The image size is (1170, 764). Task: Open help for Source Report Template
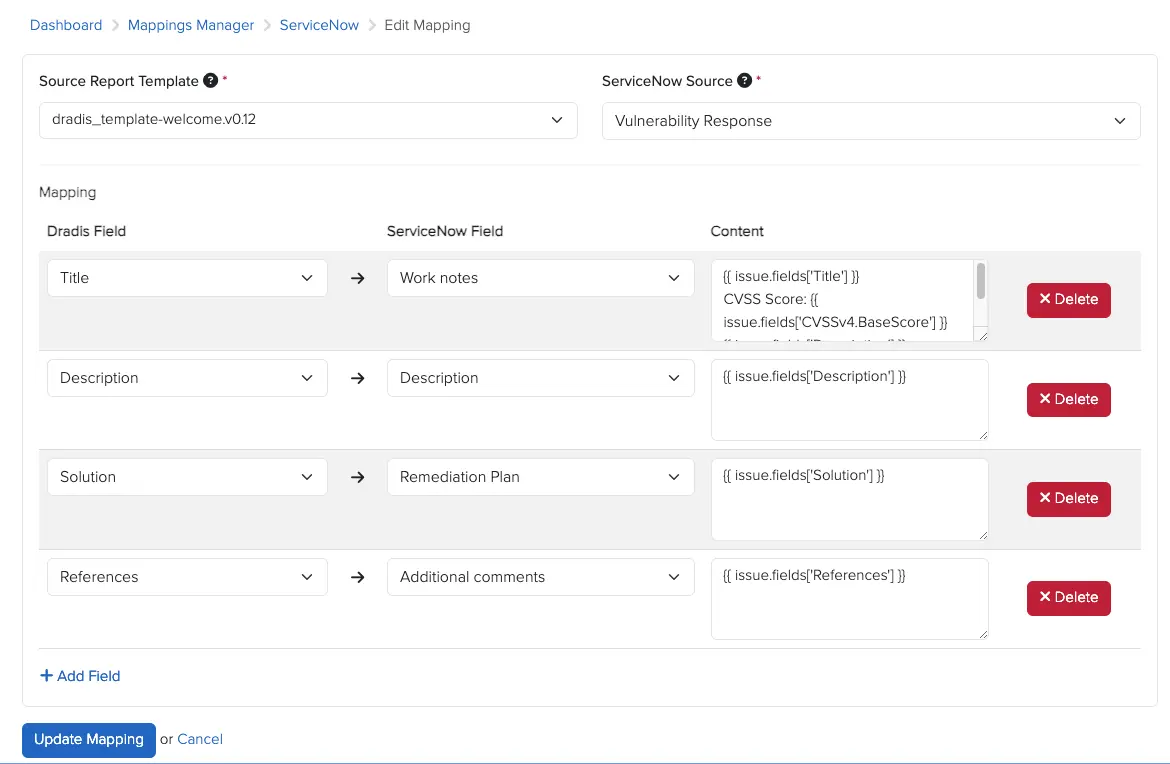[210, 81]
